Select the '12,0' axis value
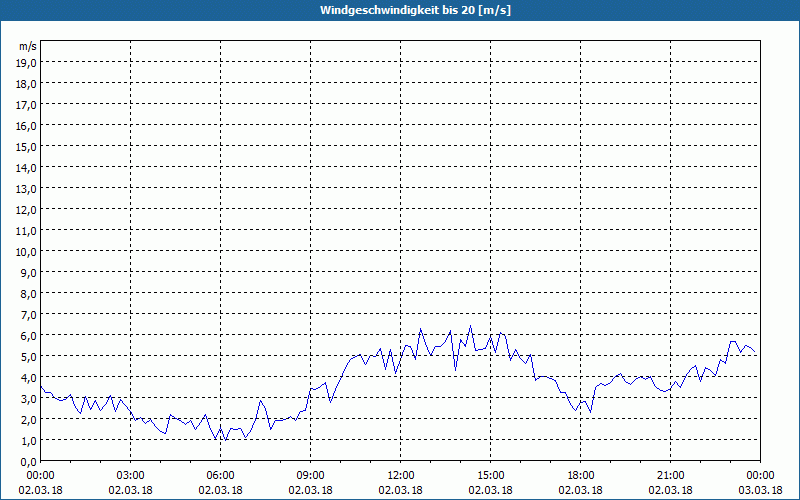The image size is (800, 500). pos(27,210)
